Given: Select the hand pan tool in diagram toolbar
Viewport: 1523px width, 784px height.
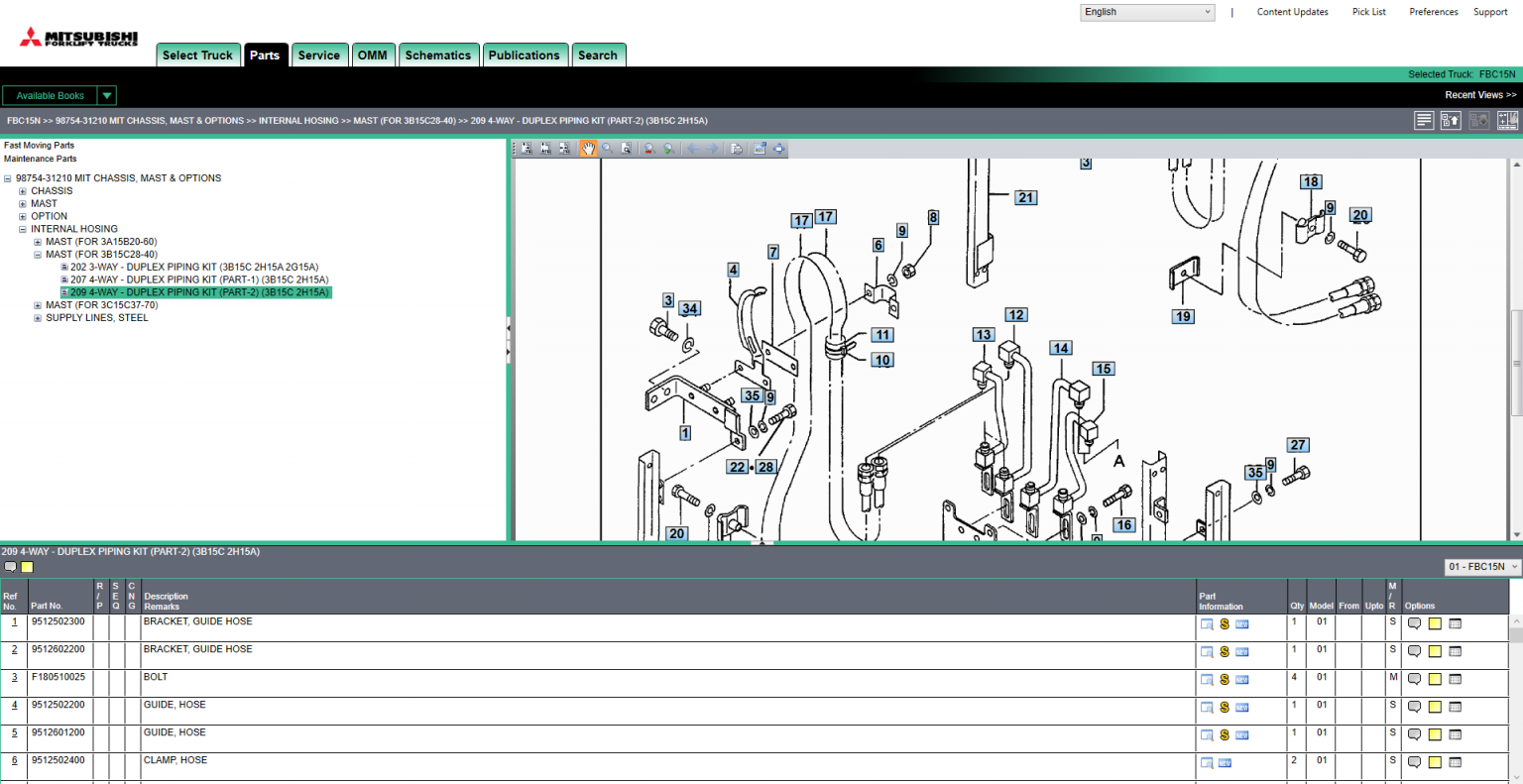Looking at the screenshot, I should click(588, 149).
